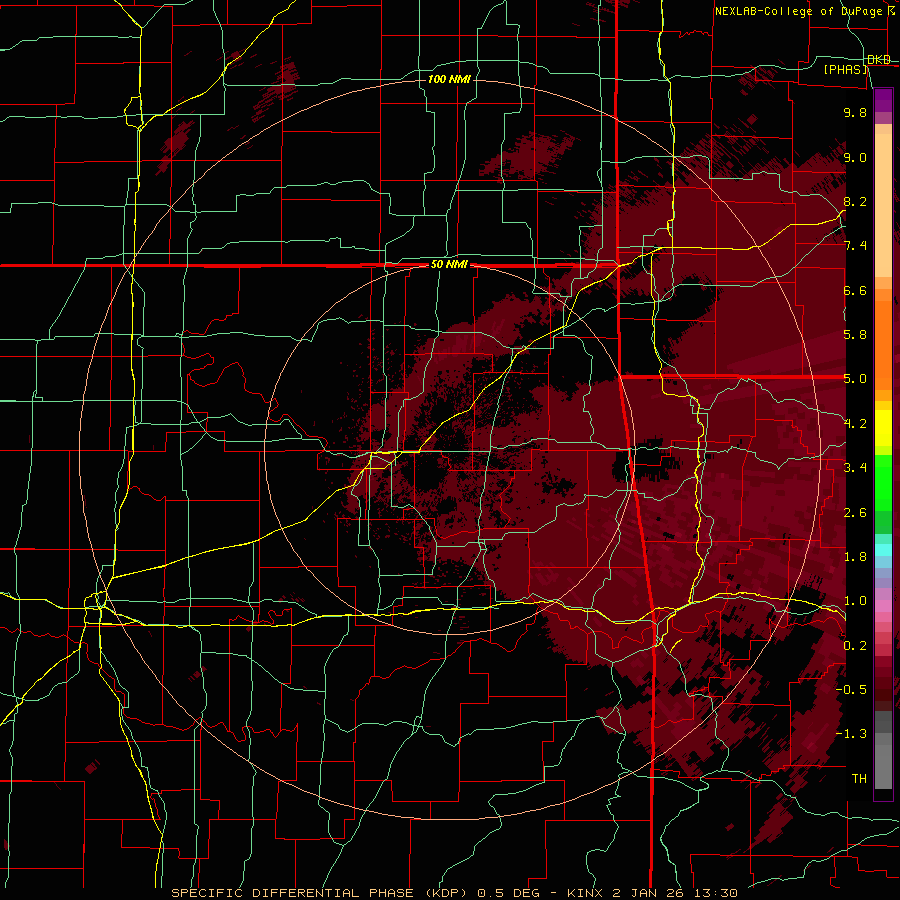The width and height of the screenshot is (900, 900).
Task: Click the pink segment of the color bar
Action: pyautogui.click(x=883, y=605)
